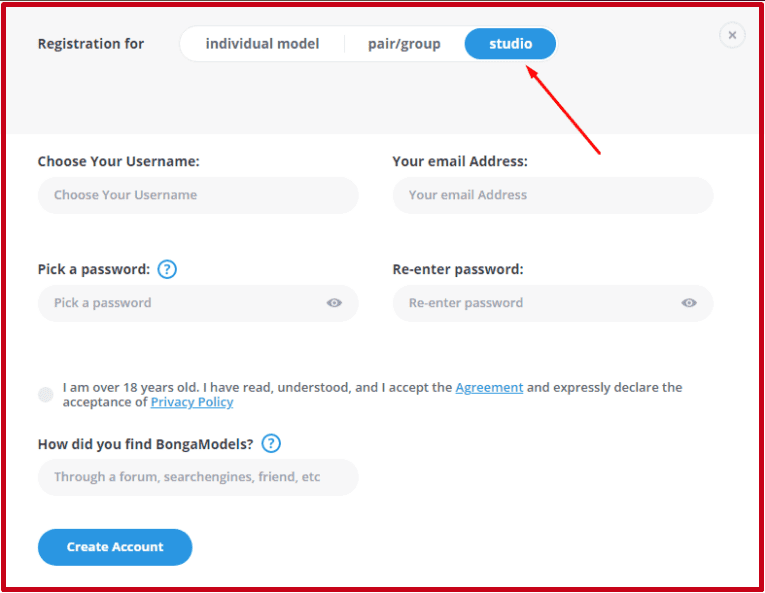The height and width of the screenshot is (593, 765).
Task: Focus the Pick a password text field
Action: [x=180, y=303]
